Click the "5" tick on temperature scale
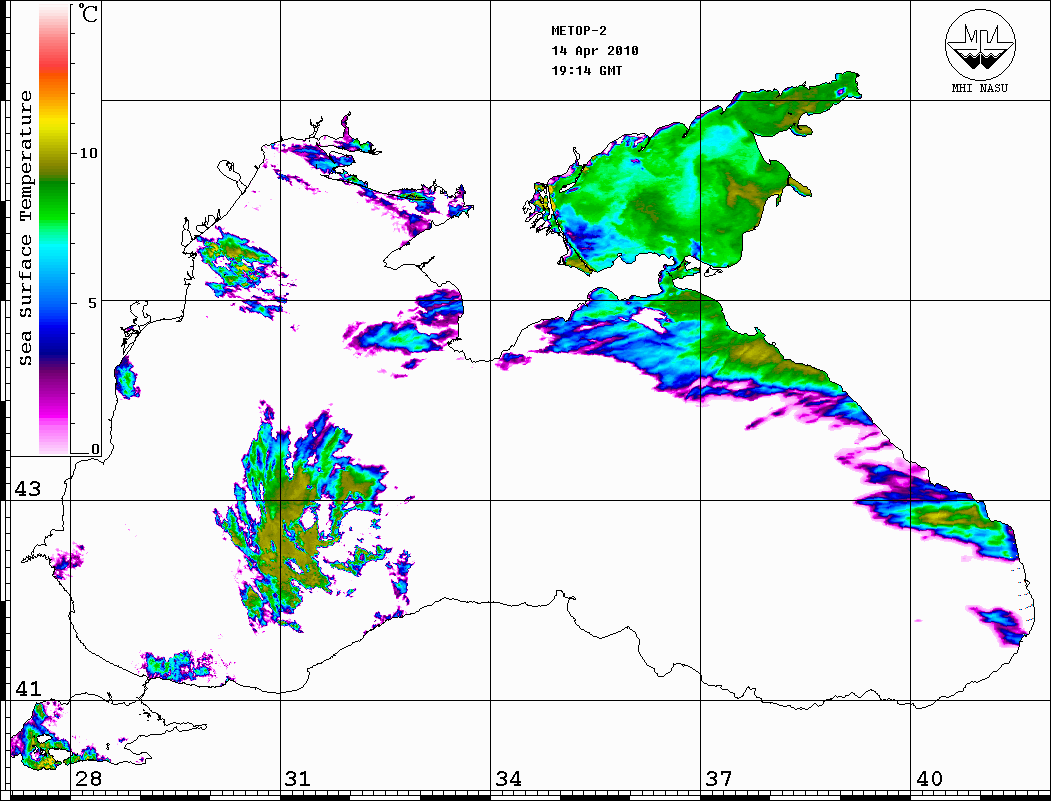 (x=92, y=302)
